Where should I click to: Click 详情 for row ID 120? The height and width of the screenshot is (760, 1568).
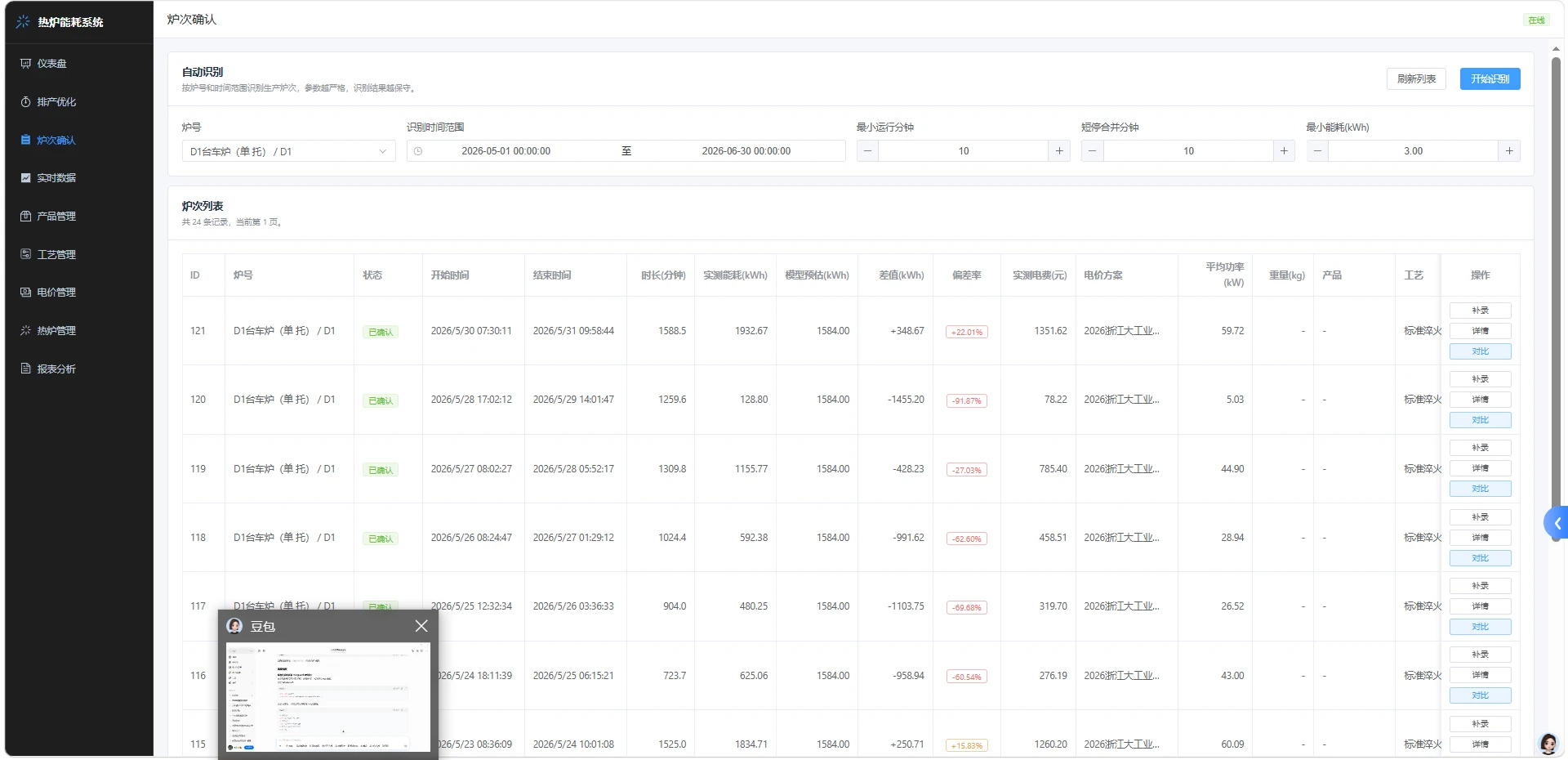[x=1480, y=400]
